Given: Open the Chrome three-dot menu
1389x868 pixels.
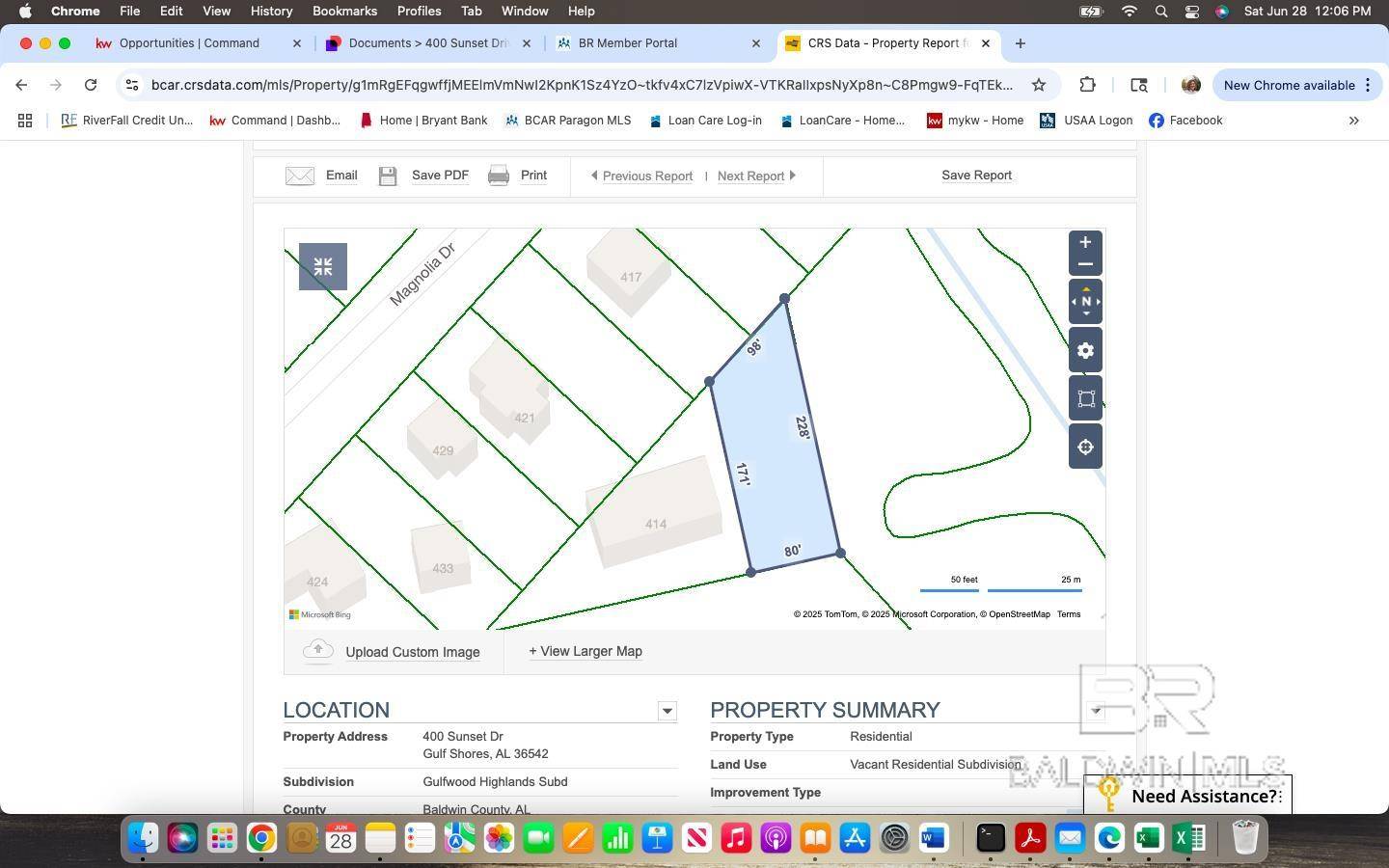Looking at the screenshot, I should point(1367,85).
